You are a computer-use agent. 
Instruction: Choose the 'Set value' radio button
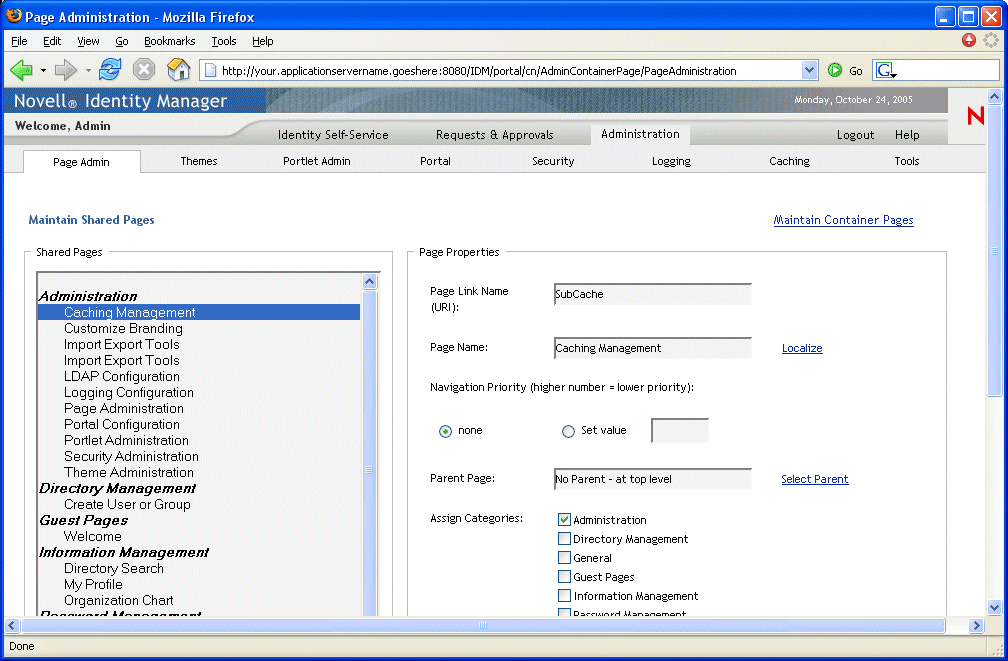coord(568,431)
